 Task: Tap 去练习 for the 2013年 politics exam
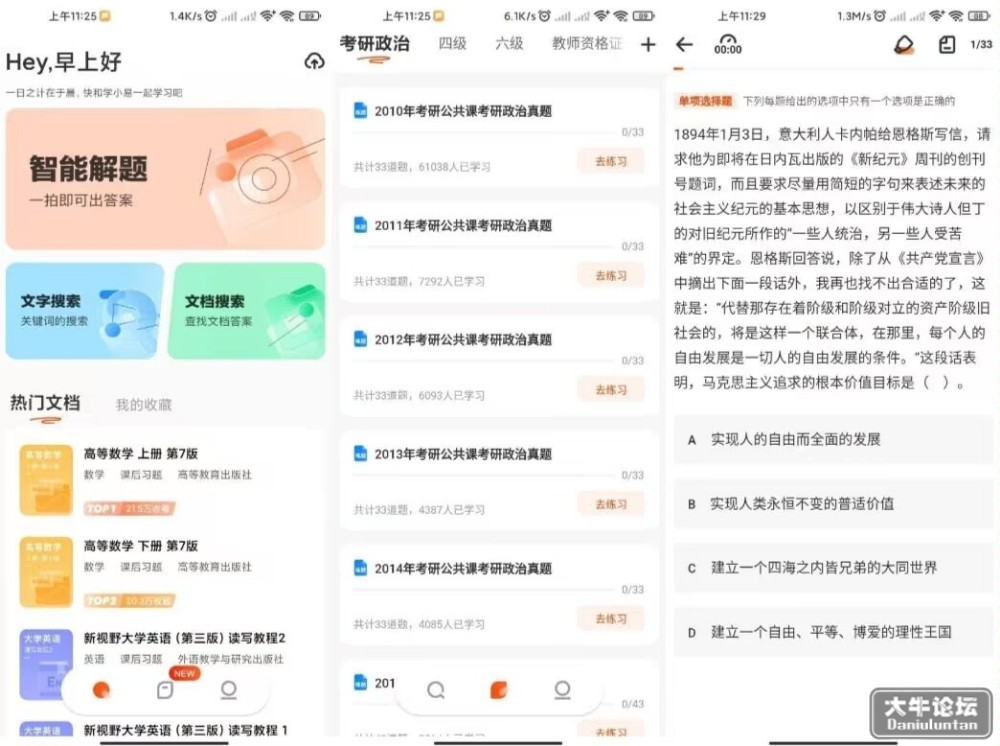coord(610,504)
